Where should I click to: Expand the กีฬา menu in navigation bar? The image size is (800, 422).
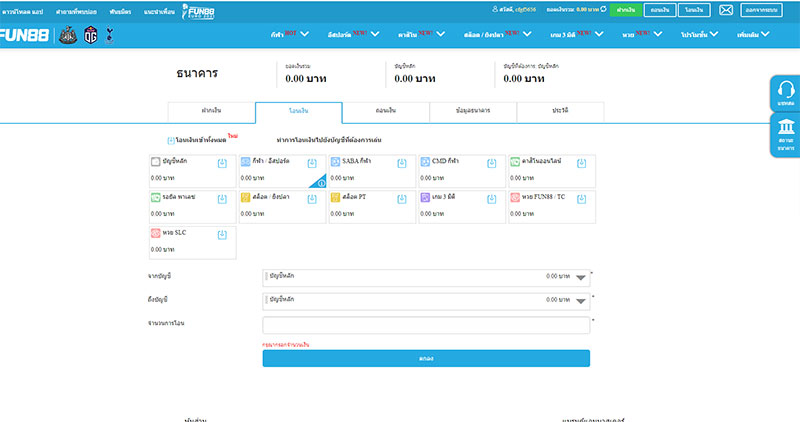[290, 33]
